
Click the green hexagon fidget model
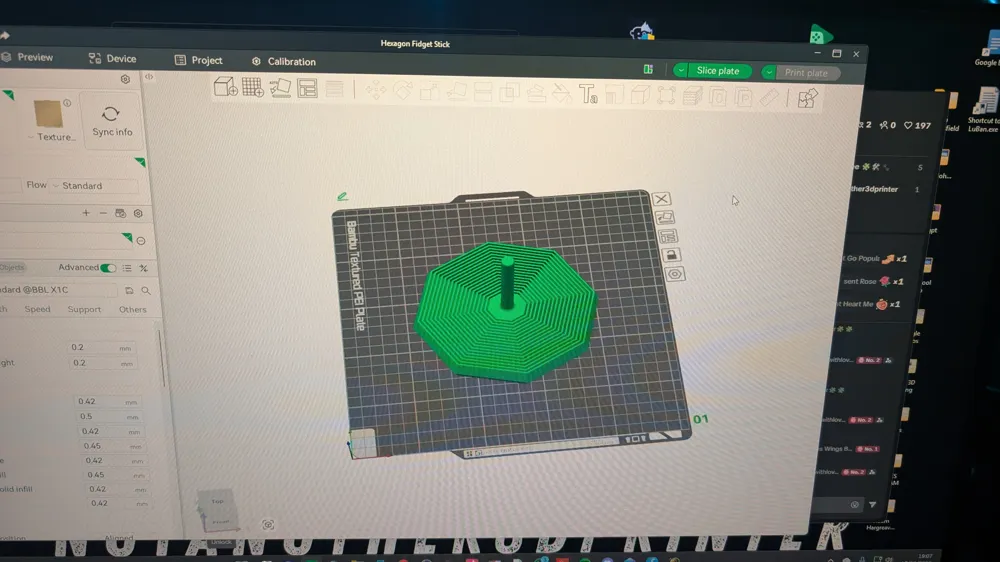click(x=506, y=312)
